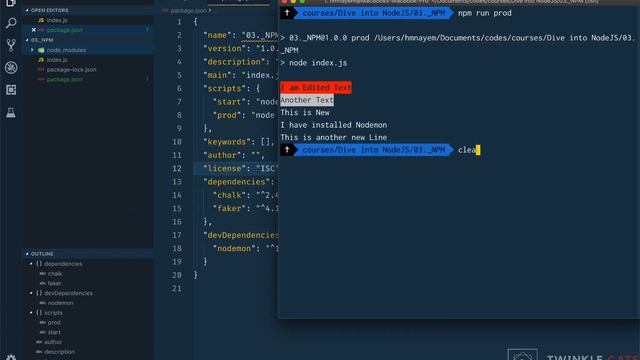Click the "faker" key on line 15

click(x=229, y=208)
